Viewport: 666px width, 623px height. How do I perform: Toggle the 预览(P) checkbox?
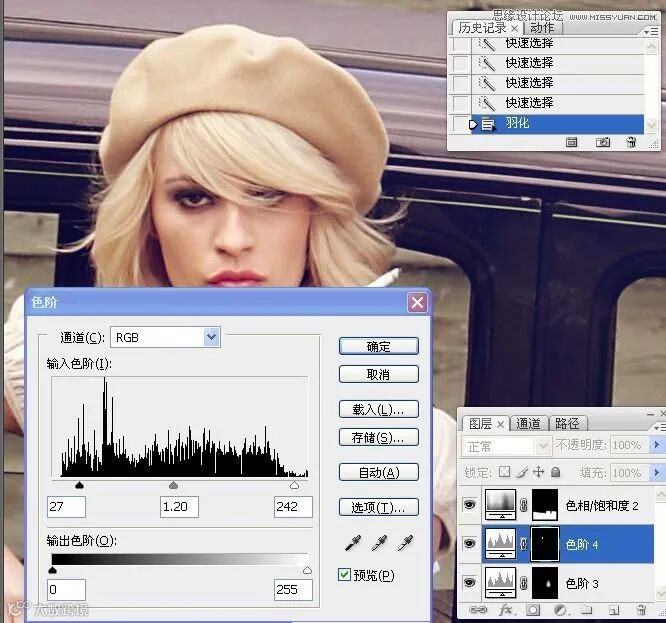344,575
